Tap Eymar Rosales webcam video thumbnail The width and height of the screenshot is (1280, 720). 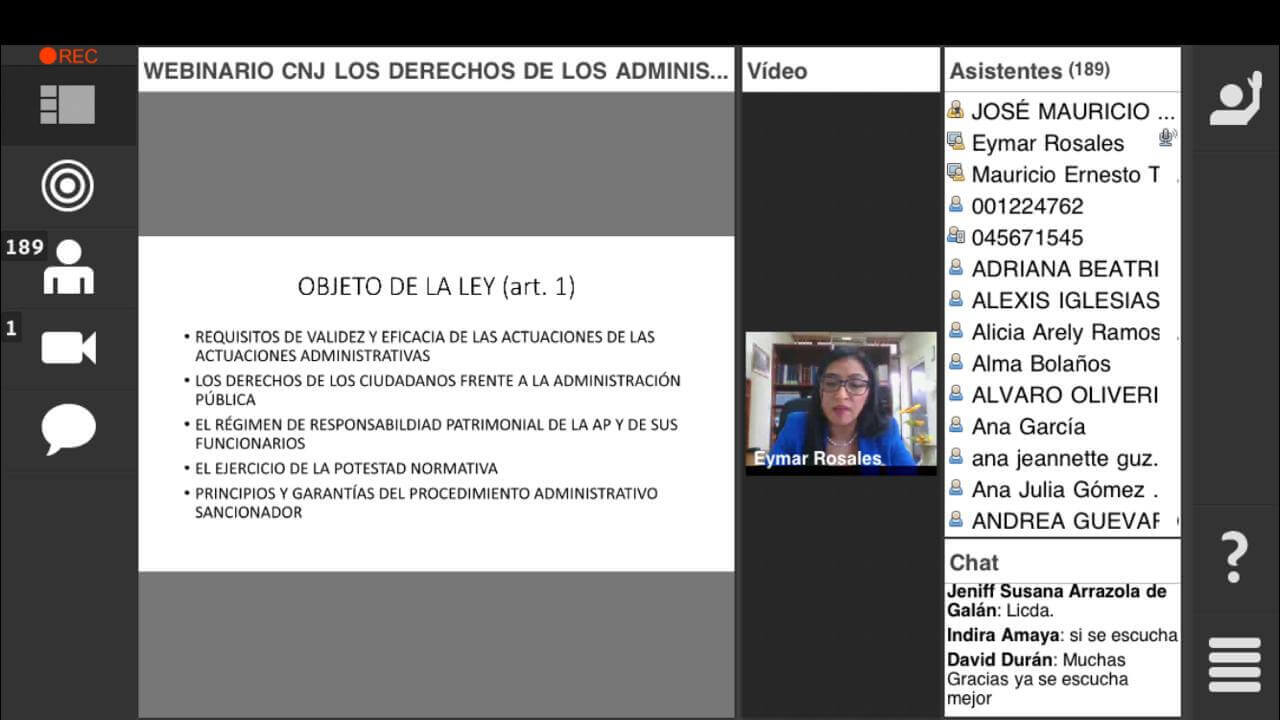tap(841, 403)
